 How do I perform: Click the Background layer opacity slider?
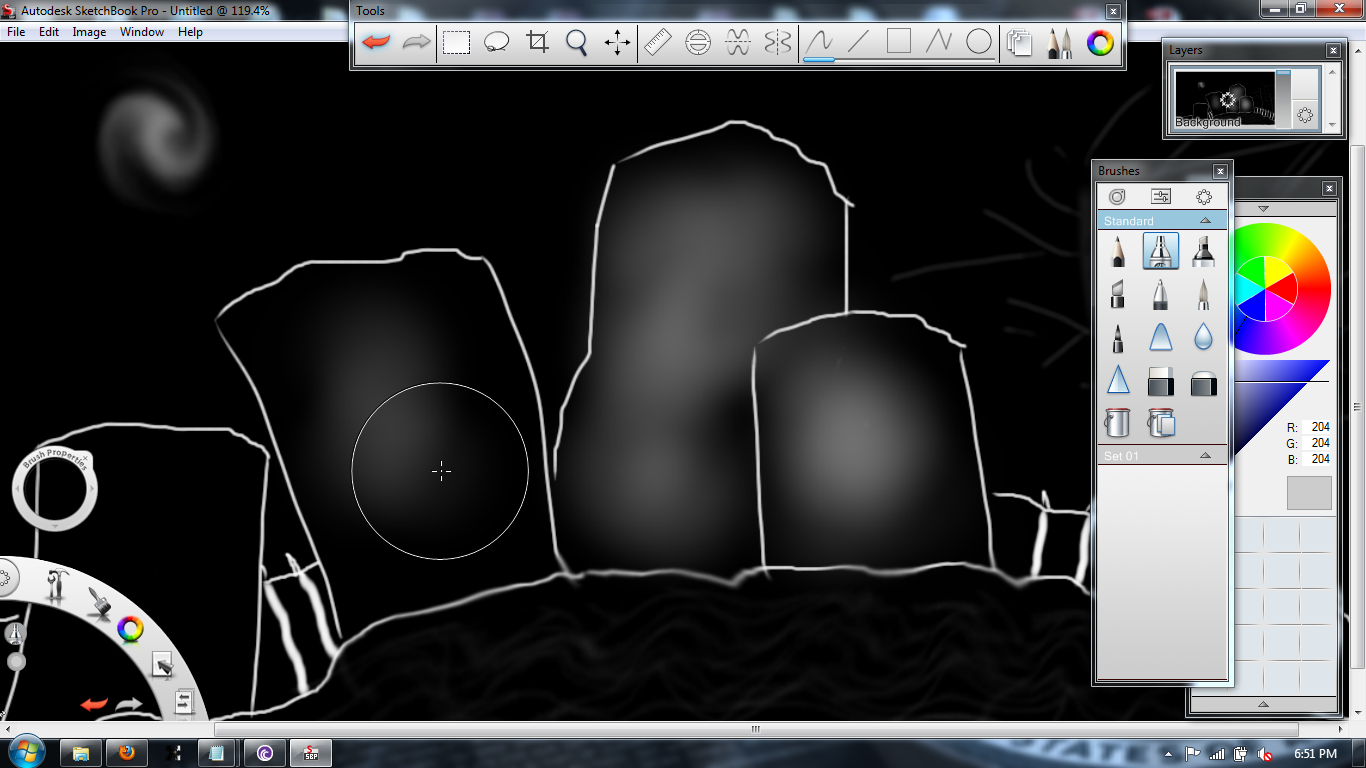1283,97
